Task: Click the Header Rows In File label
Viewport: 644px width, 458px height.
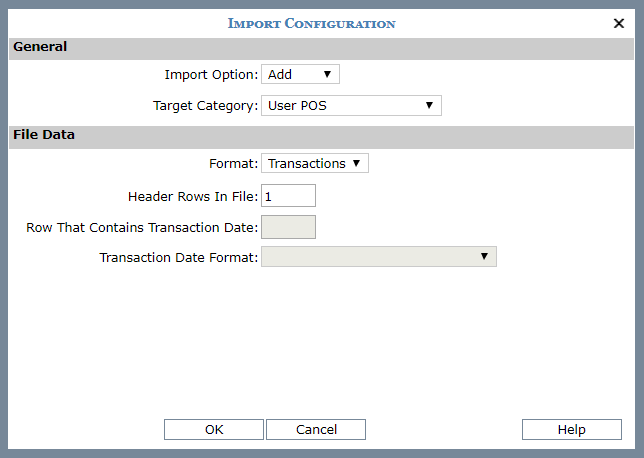Action: coord(193,196)
